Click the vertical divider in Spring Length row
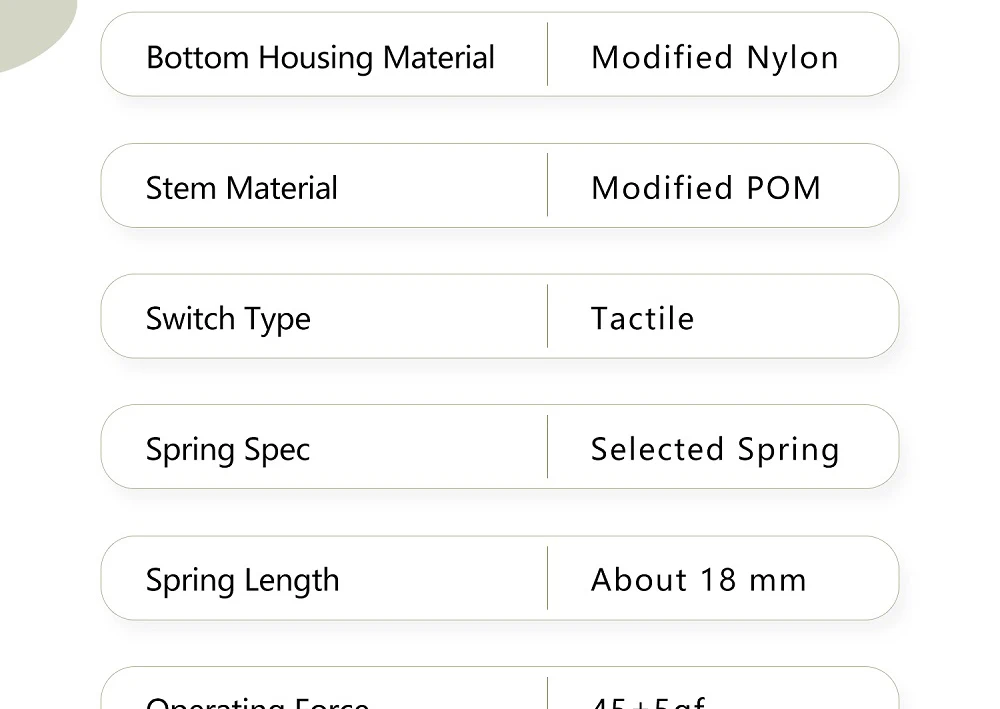 pos(547,578)
